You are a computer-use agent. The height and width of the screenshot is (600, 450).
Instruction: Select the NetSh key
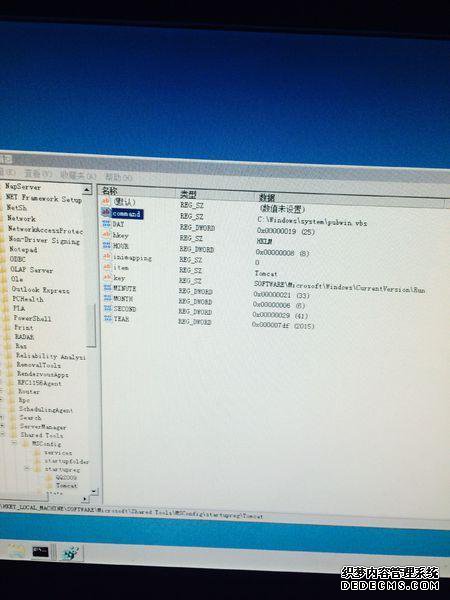pyautogui.click(x=17, y=208)
